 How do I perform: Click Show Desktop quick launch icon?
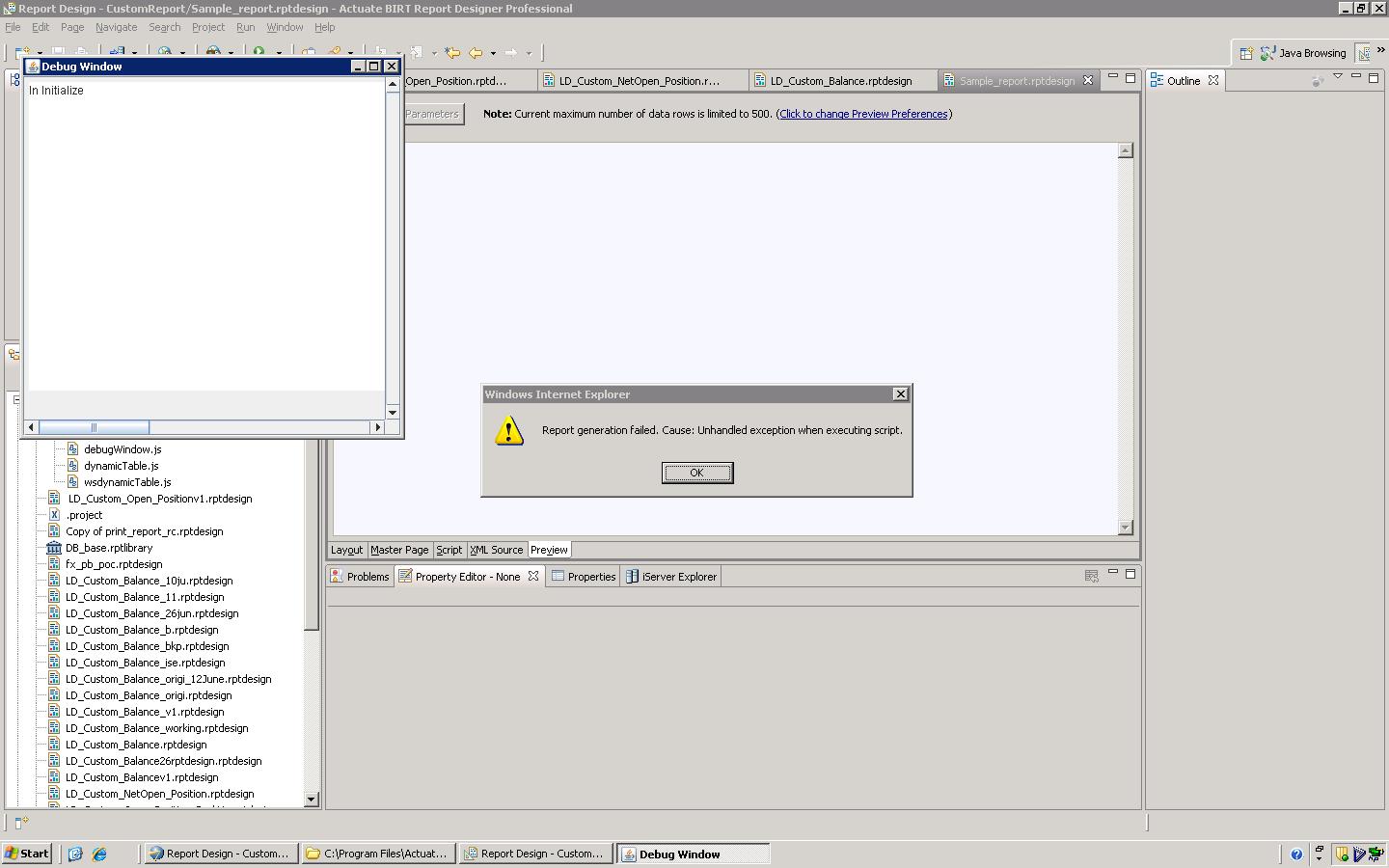(75, 854)
